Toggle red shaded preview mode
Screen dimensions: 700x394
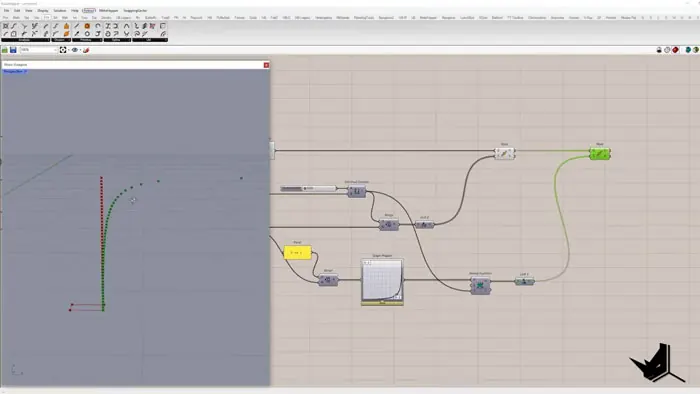pos(675,50)
